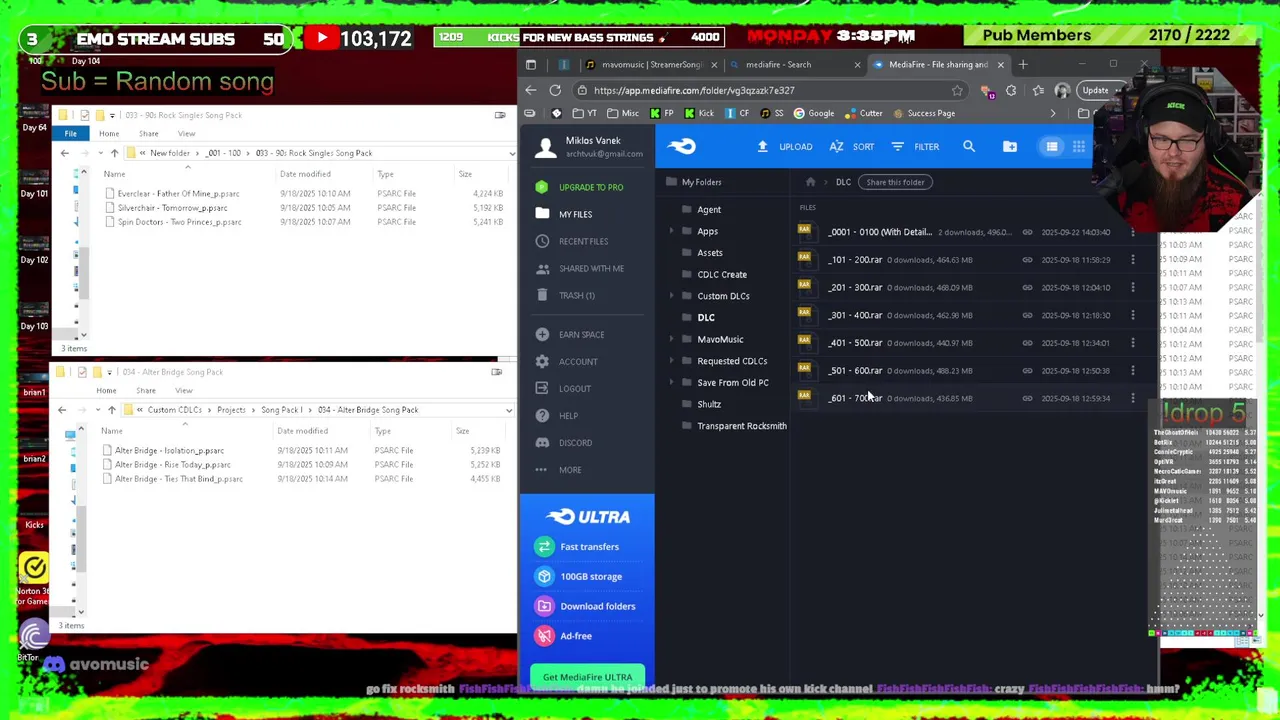Open Trash (1) in MediaFire sidebar
The image size is (1280, 720).
tap(566, 295)
